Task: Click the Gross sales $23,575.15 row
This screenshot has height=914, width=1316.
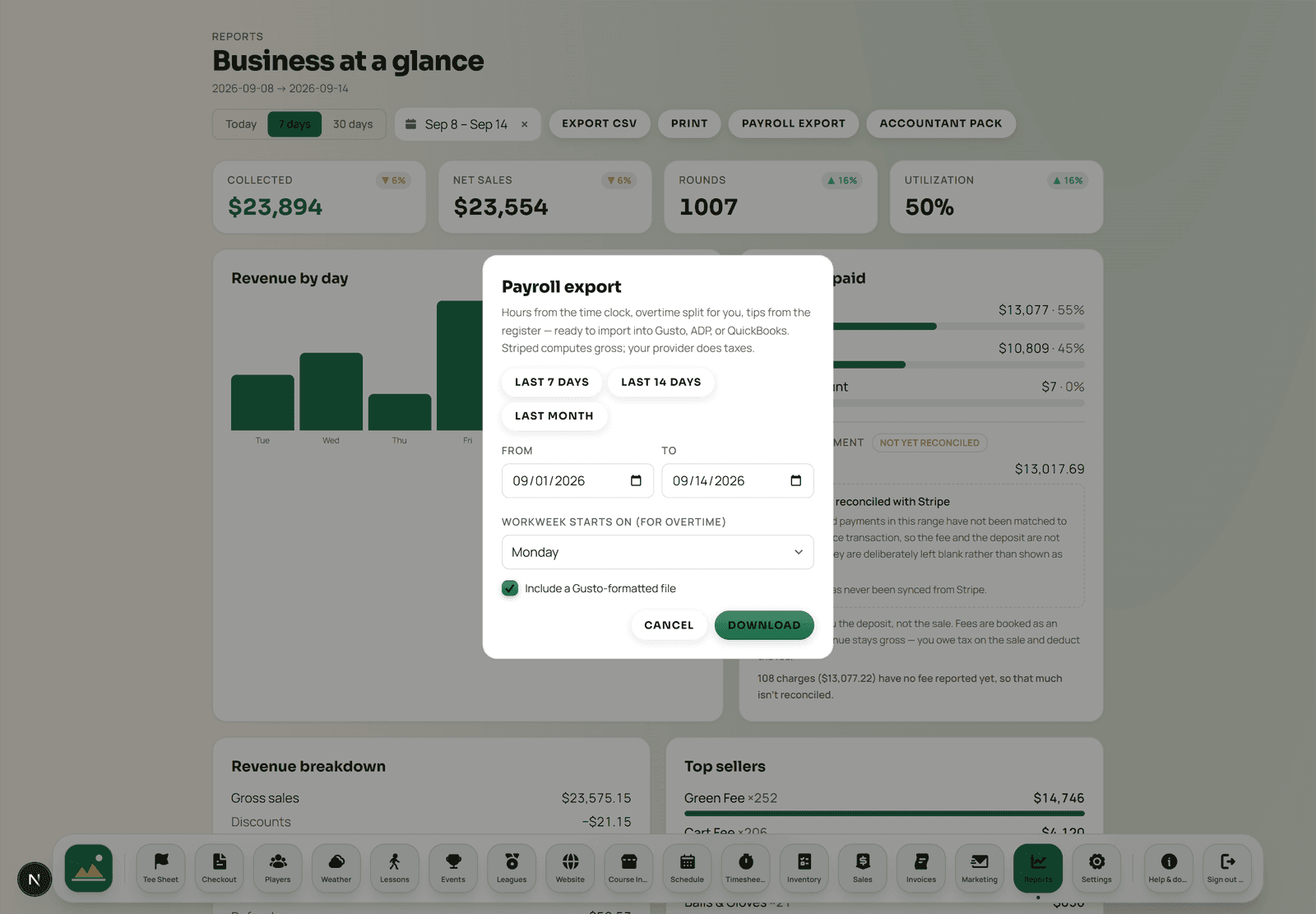Action: (x=431, y=798)
